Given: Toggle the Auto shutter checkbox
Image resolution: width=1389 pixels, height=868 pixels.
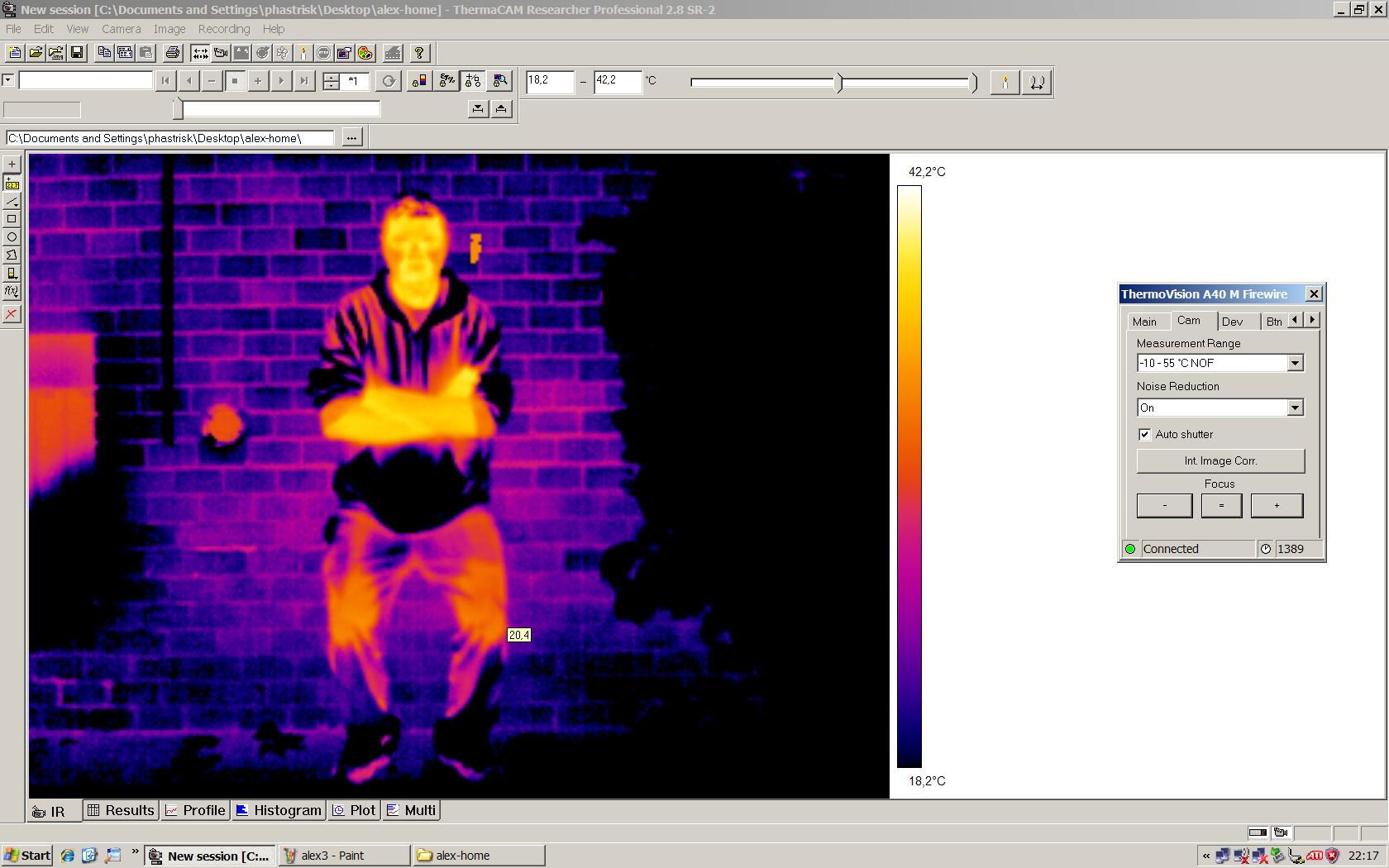Looking at the screenshot, I should (x=1144, y=434).
